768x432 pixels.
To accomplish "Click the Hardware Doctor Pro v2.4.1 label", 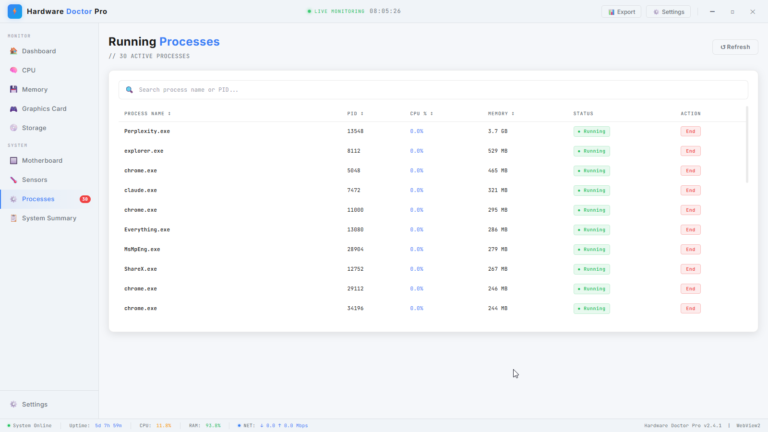I will (x=683, y=426).
